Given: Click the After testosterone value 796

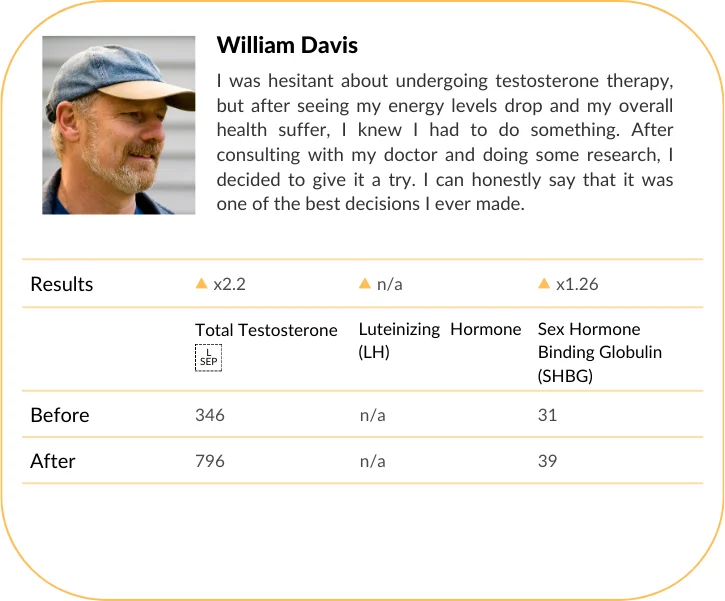Looking at the screenshot, I should click(210, 461).
